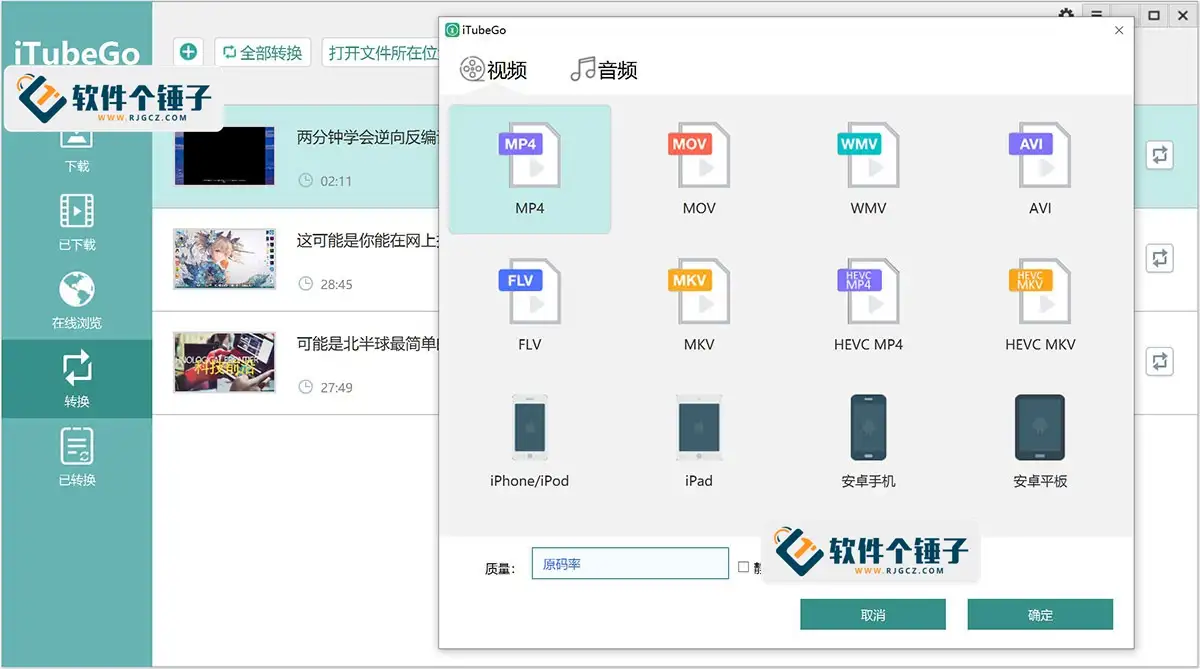Select AVI as output format

1040,169
